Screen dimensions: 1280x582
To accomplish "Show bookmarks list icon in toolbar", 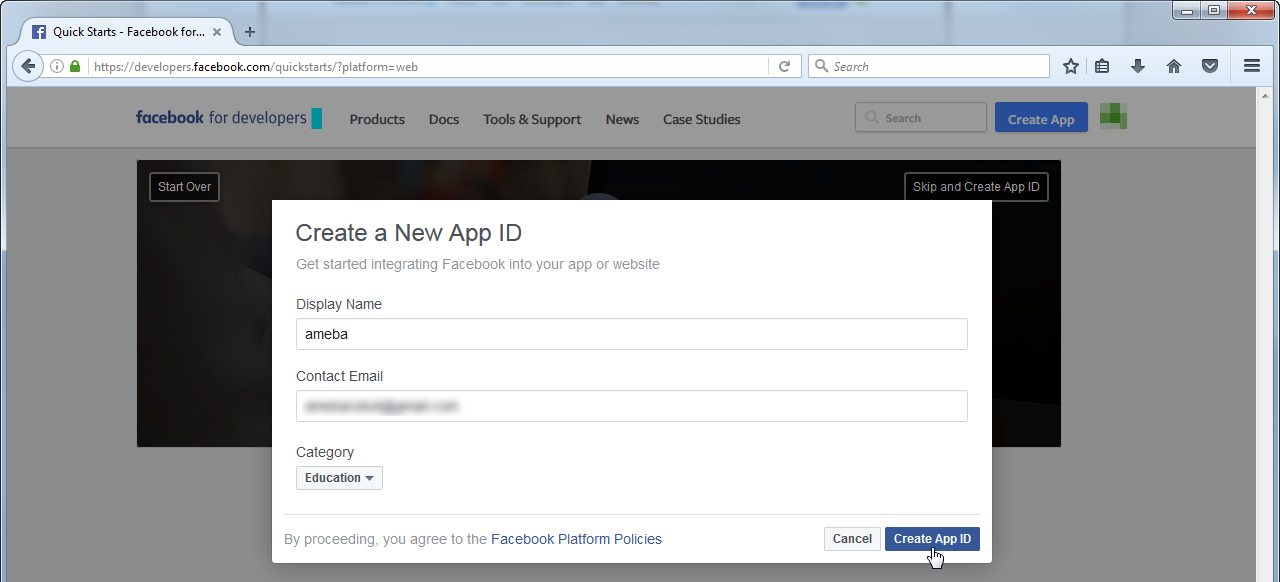I will [1102, 66].
